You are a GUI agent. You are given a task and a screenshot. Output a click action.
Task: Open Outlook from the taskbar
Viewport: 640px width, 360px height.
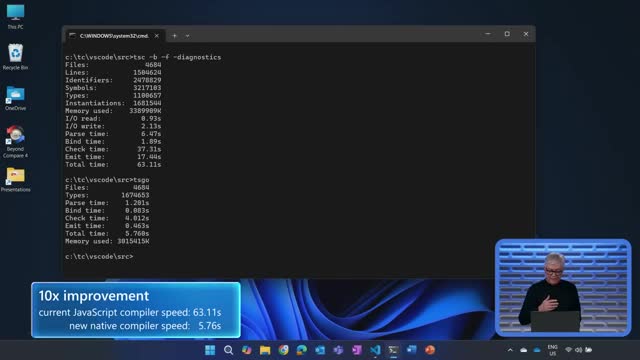pyautogui.click(x=320, y=350)
